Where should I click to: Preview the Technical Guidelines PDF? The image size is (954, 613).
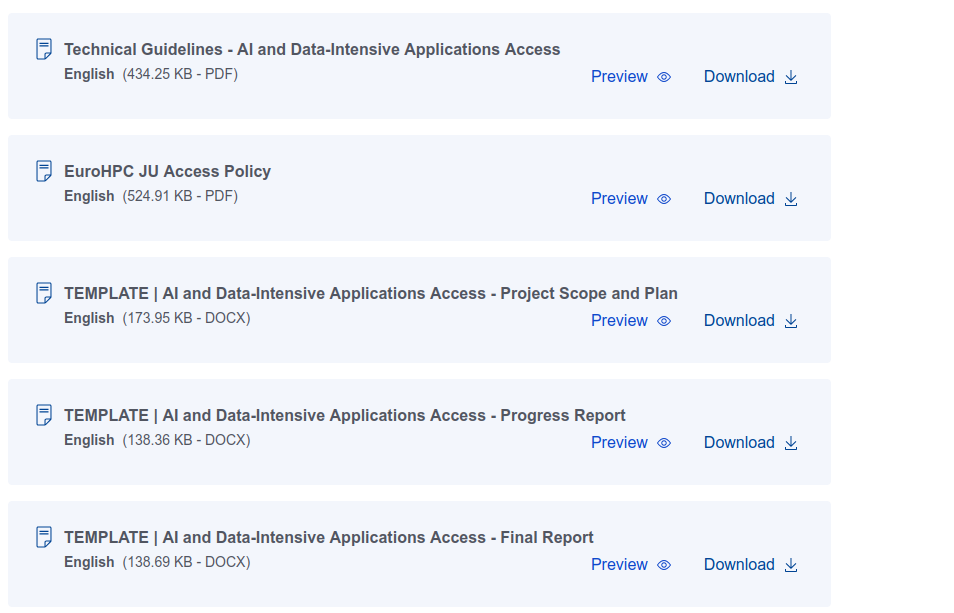tap(619, 77)
